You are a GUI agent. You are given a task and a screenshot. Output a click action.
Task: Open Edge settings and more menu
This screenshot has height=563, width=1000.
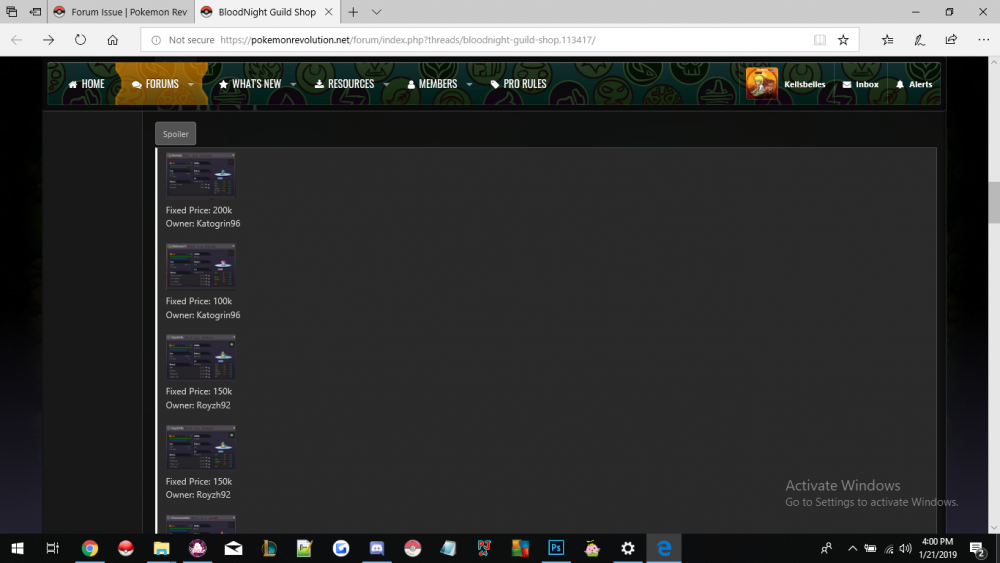tap(983, 40)
